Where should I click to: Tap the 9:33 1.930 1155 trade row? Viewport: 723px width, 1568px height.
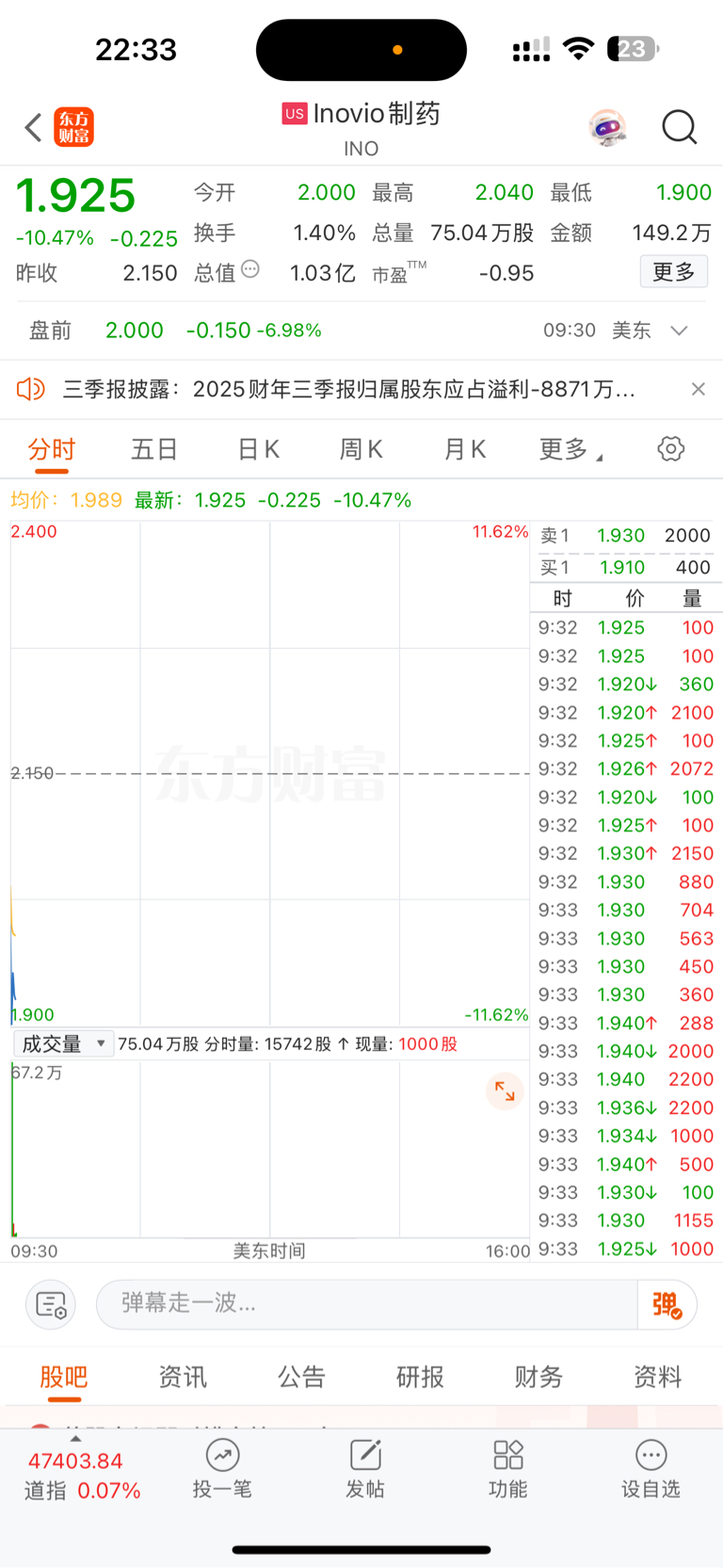coord(626,1220)
